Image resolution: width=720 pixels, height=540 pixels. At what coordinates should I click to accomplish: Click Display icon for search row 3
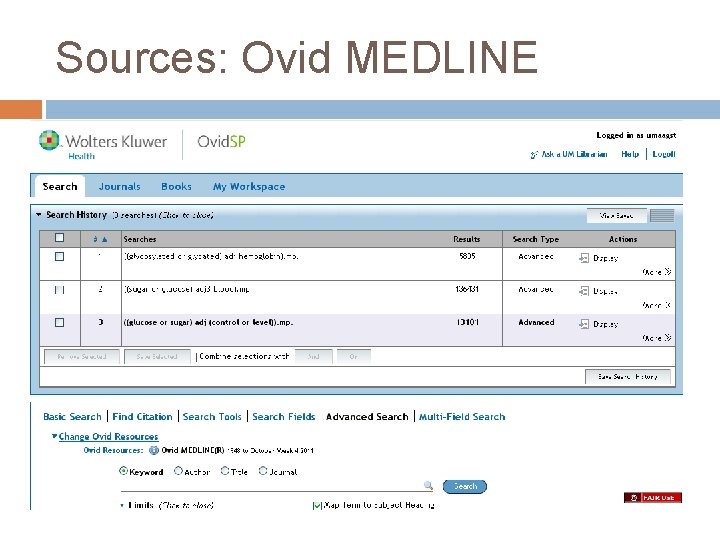(x=584, y=324)
